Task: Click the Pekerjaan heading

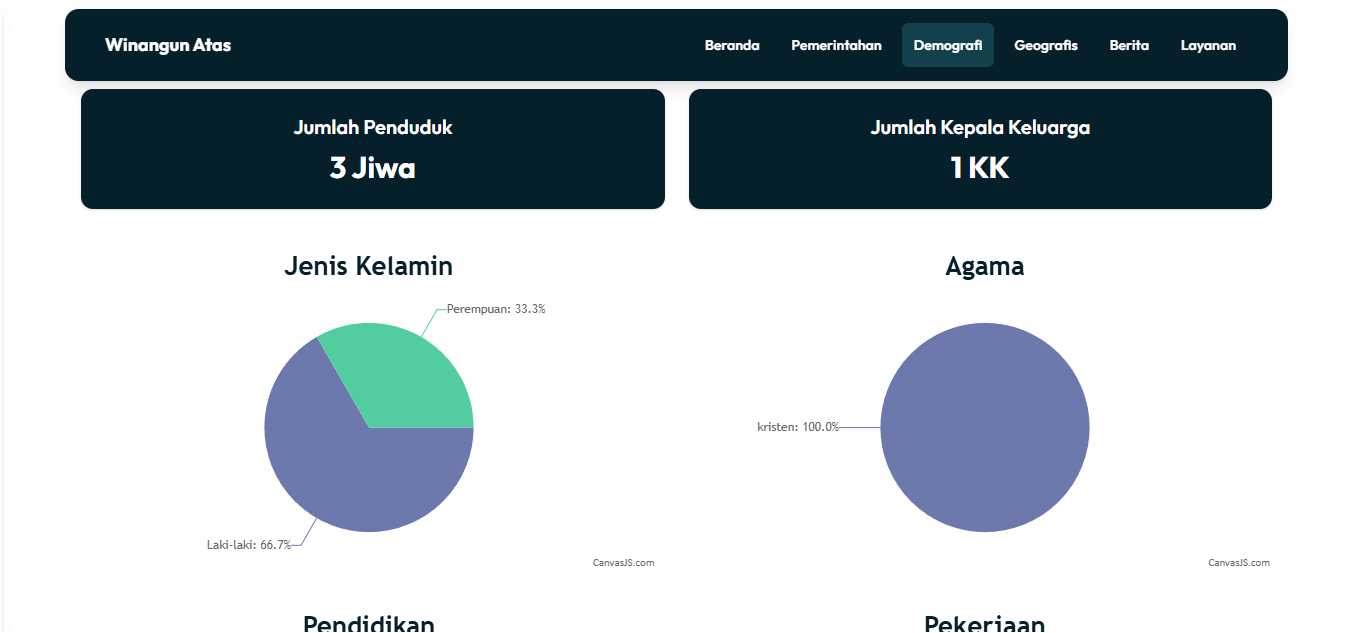Action: click(x=985, y=624)
